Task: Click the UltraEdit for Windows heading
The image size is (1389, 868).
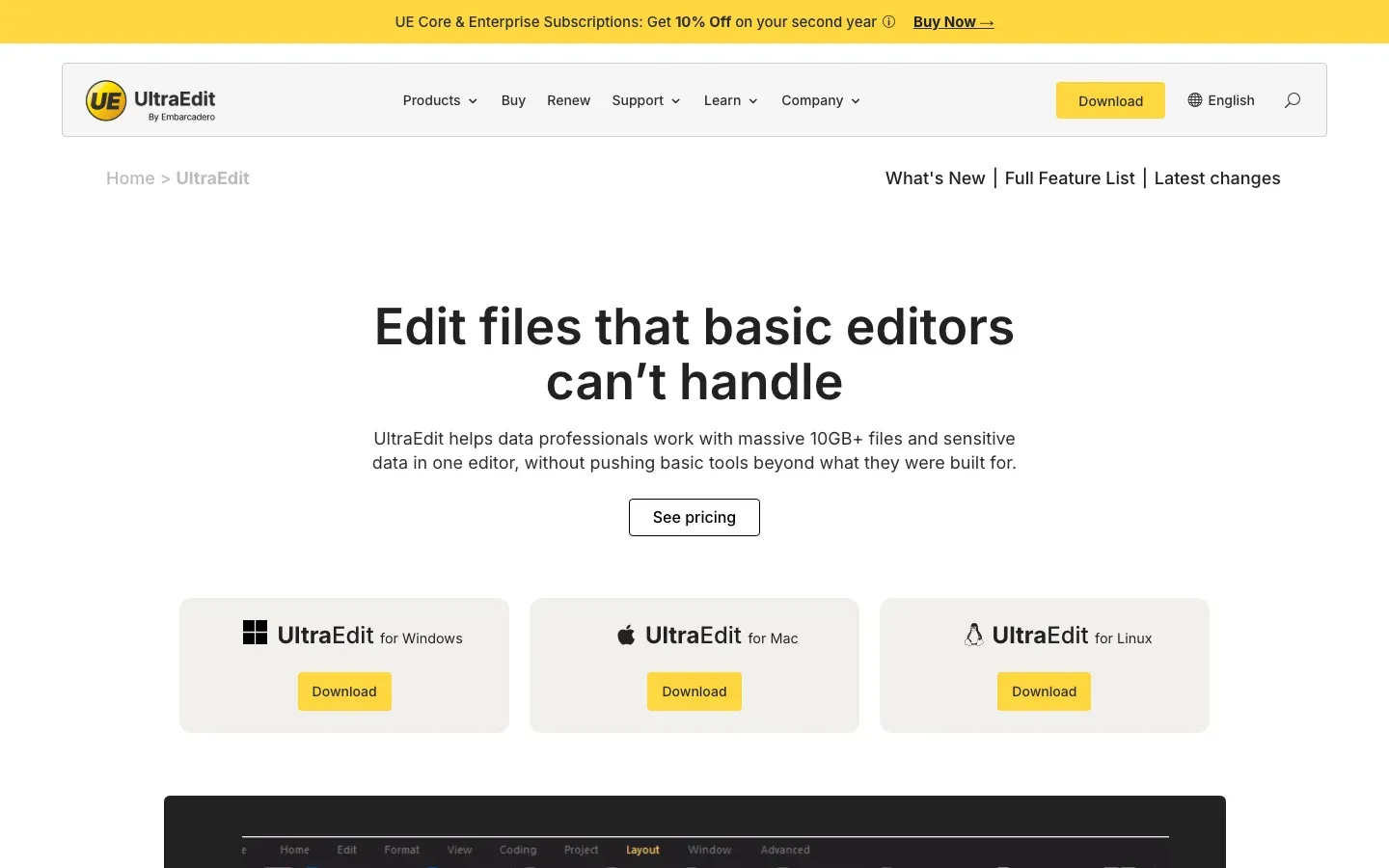Action: [369, 636]
